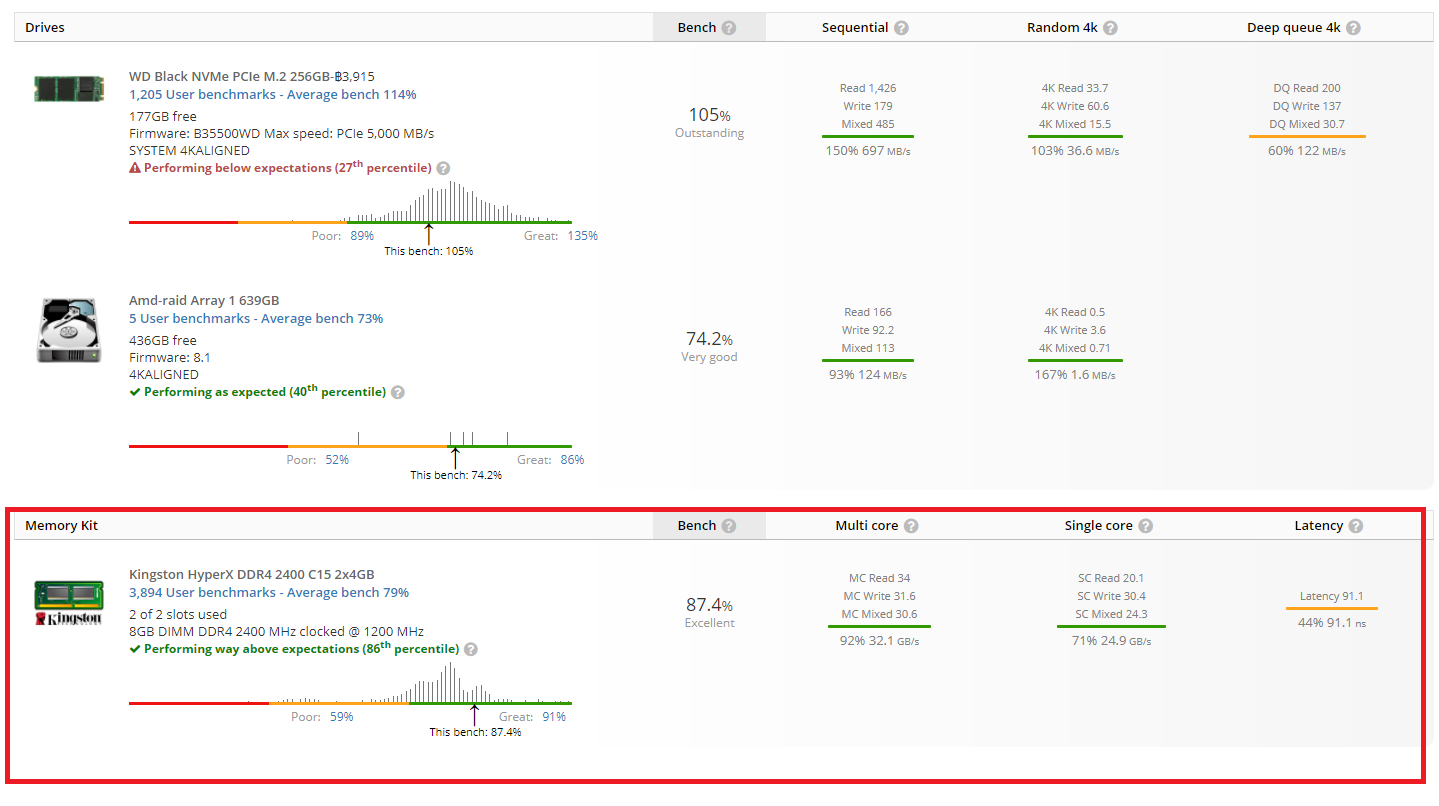1439x806 pixels.
Task: Open Kingston HyperX DDR4 2400 C15 2x4GB link
Action: 252,575
